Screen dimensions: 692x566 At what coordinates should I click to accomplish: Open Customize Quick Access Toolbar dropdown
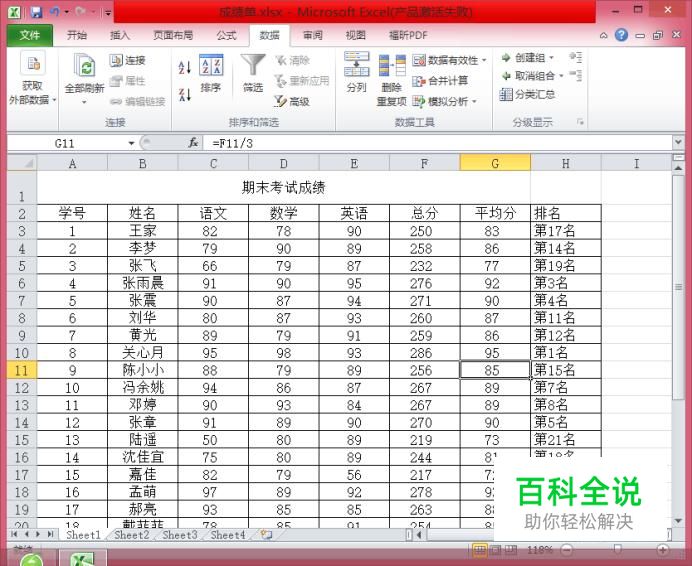(108, 12)
